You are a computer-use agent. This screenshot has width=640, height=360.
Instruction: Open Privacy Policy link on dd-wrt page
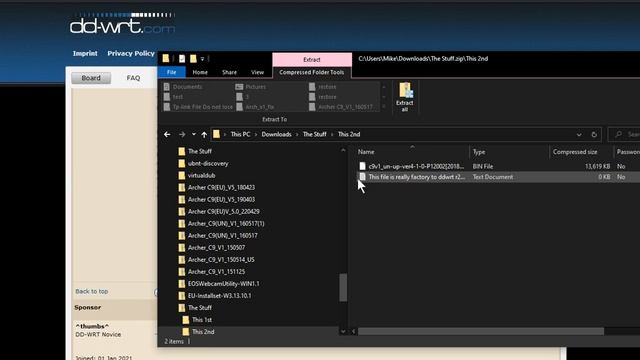click(131, 53)
